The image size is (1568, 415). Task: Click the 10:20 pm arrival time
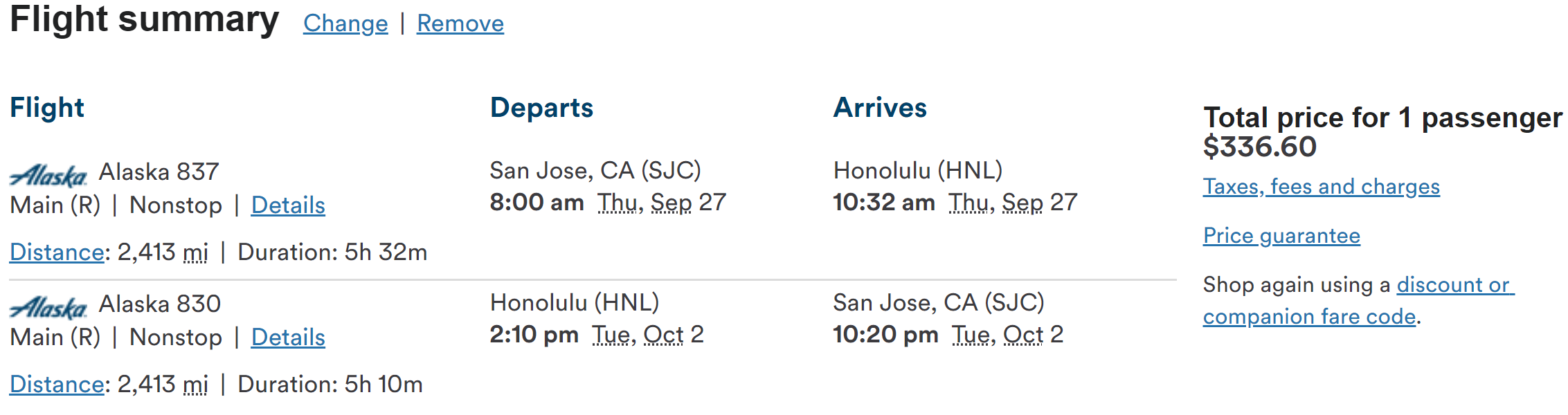(885, 335)
